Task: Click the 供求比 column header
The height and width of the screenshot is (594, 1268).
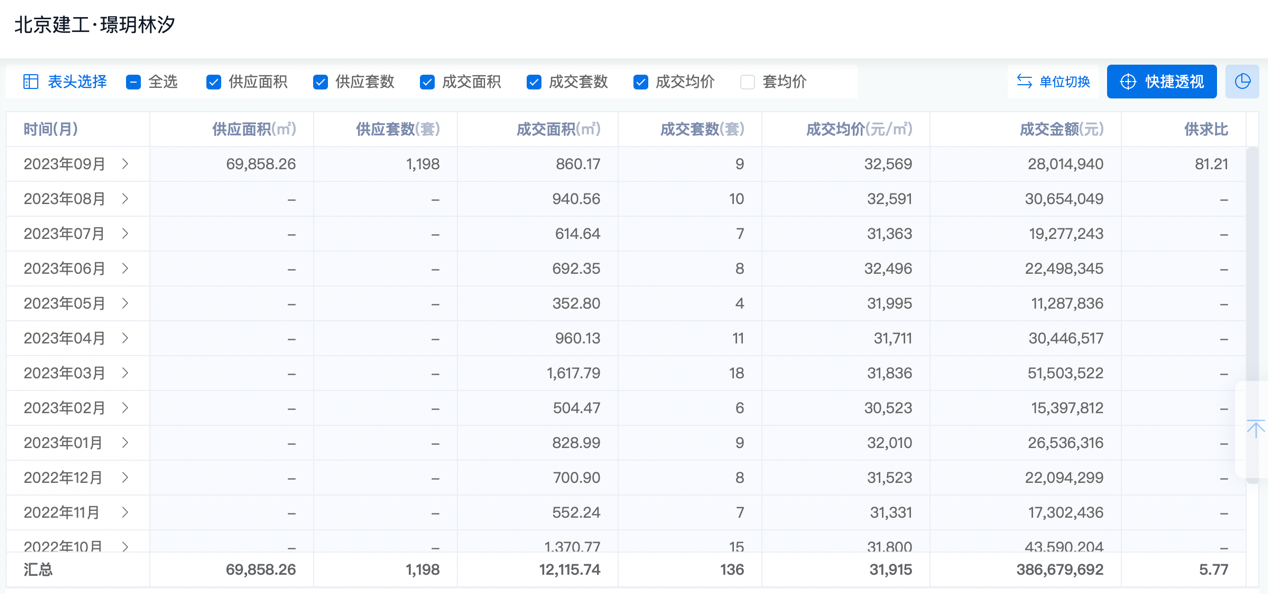Action: [x=1184, y=129]
